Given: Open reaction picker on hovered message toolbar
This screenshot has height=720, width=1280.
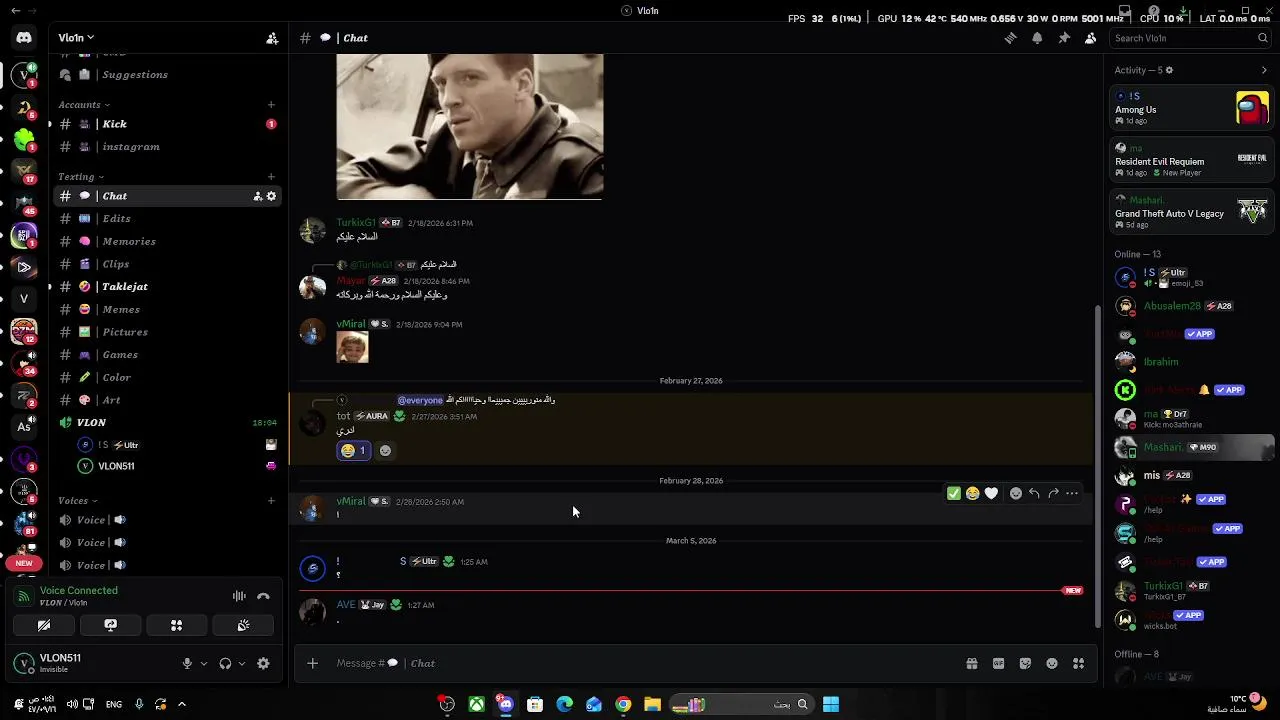Looking at the screenshot, I should (1015, 493).
